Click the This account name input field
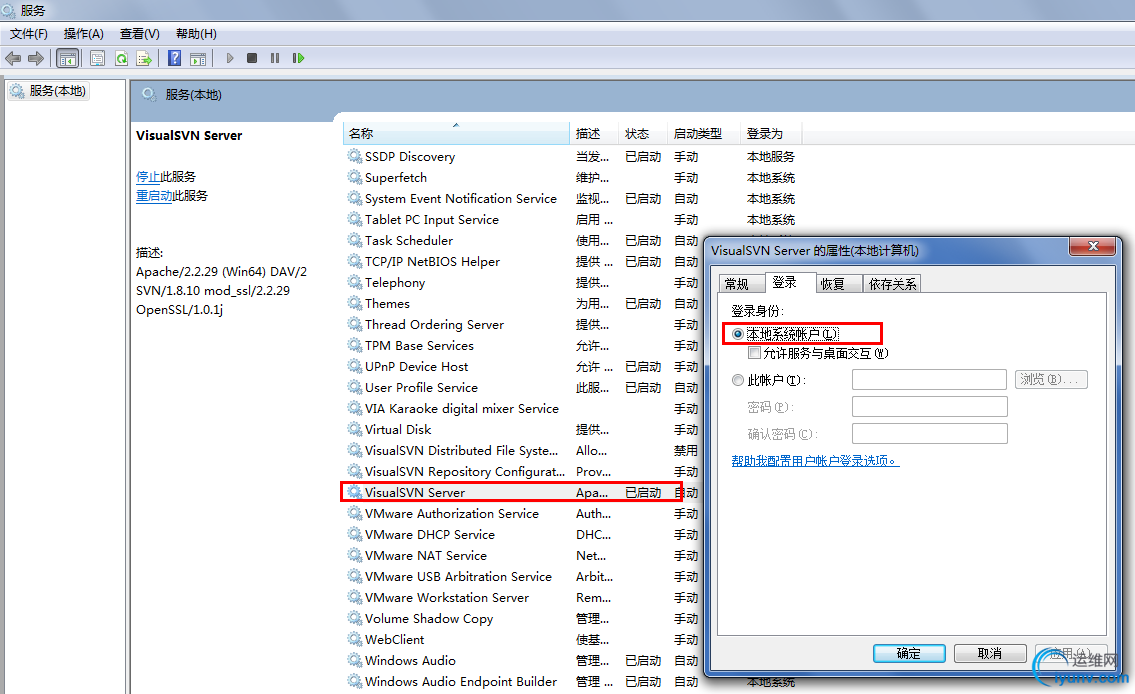The width and height of the screenshot is (1135, 694). 929,379
